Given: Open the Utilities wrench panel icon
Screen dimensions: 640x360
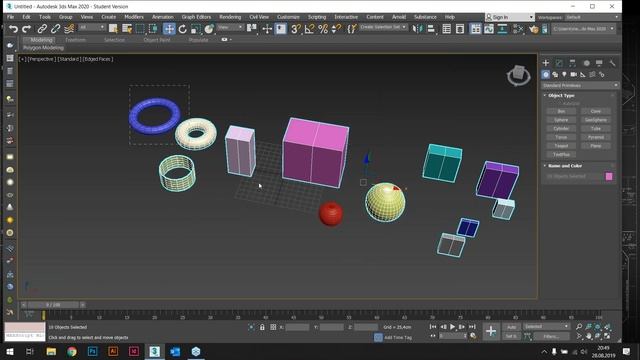Looking at the screenshot, I should point(612,63).
